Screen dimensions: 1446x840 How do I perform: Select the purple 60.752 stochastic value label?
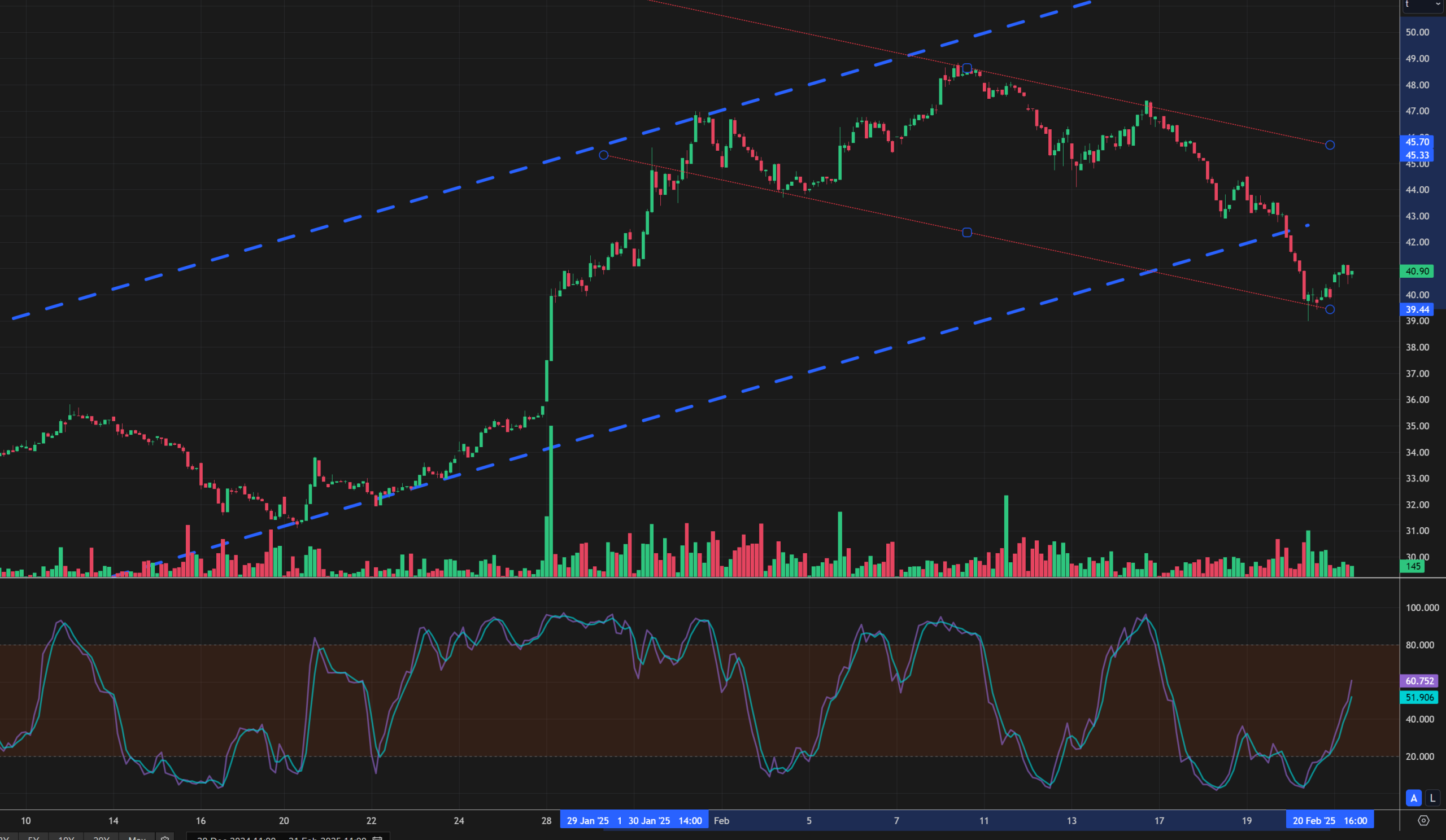(1419, 681)
